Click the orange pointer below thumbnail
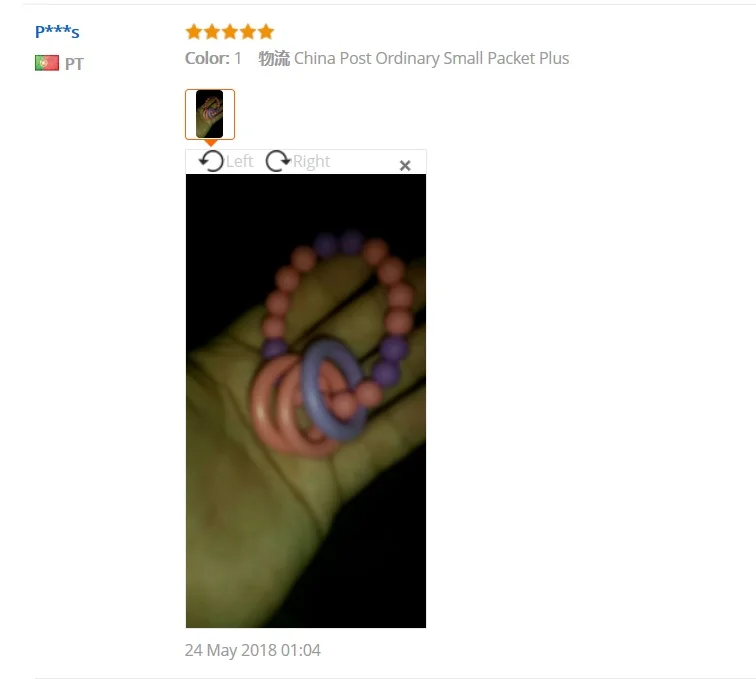This screenshot has height=679, width=756. pyautogui.click(x=211, y=143)
